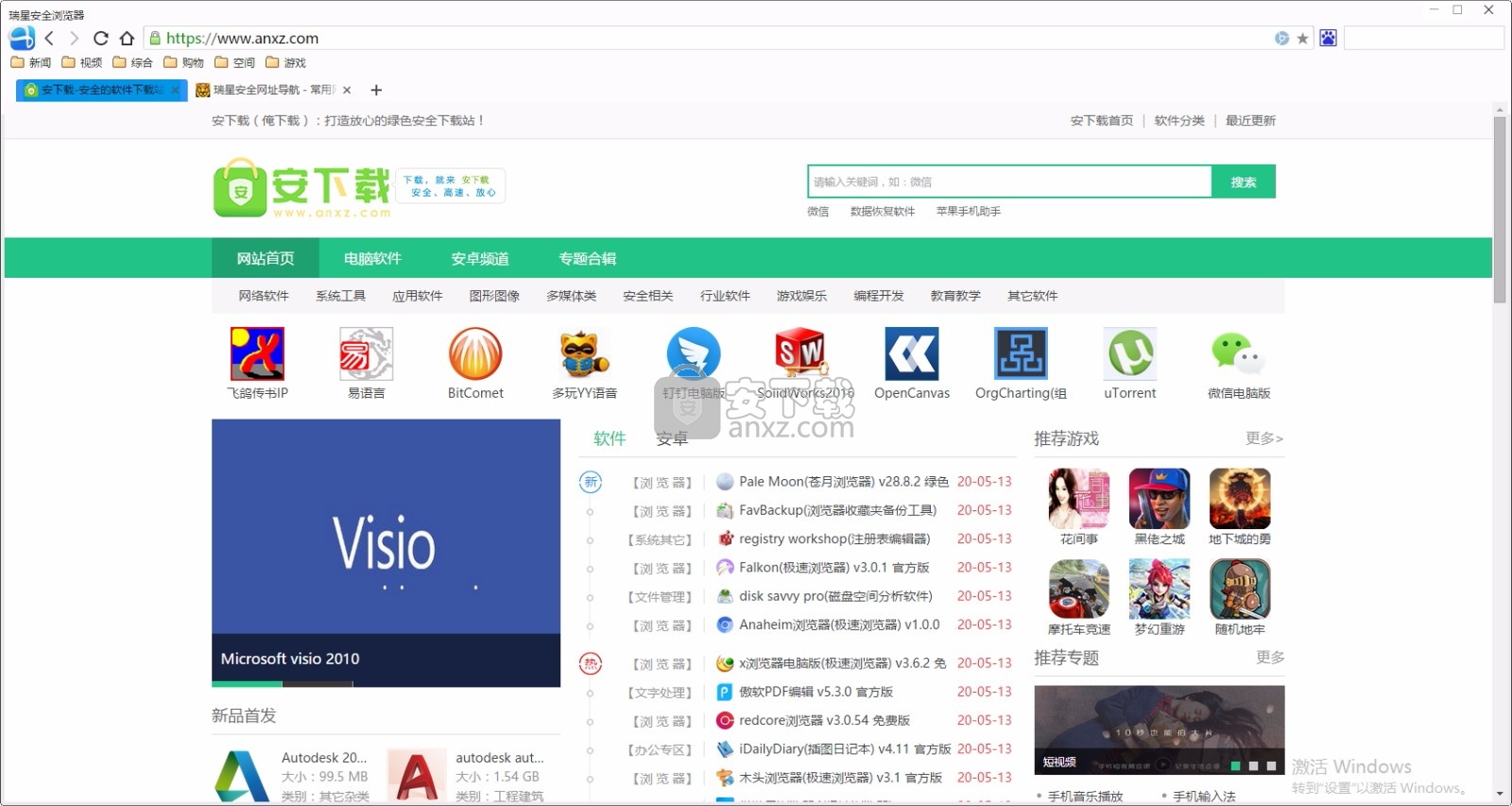Select the 网站首页 navigation menu
The width and height of the screenshot is (1512, 806).
(x=266, y=258)
